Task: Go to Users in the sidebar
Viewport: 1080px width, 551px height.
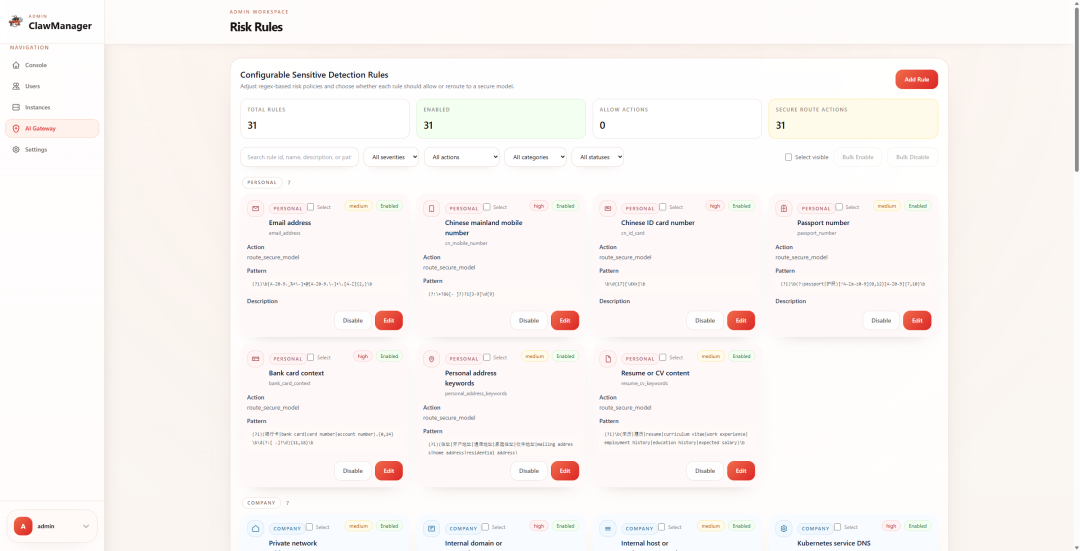Action: pyautogui.click(x=32, y=86)
